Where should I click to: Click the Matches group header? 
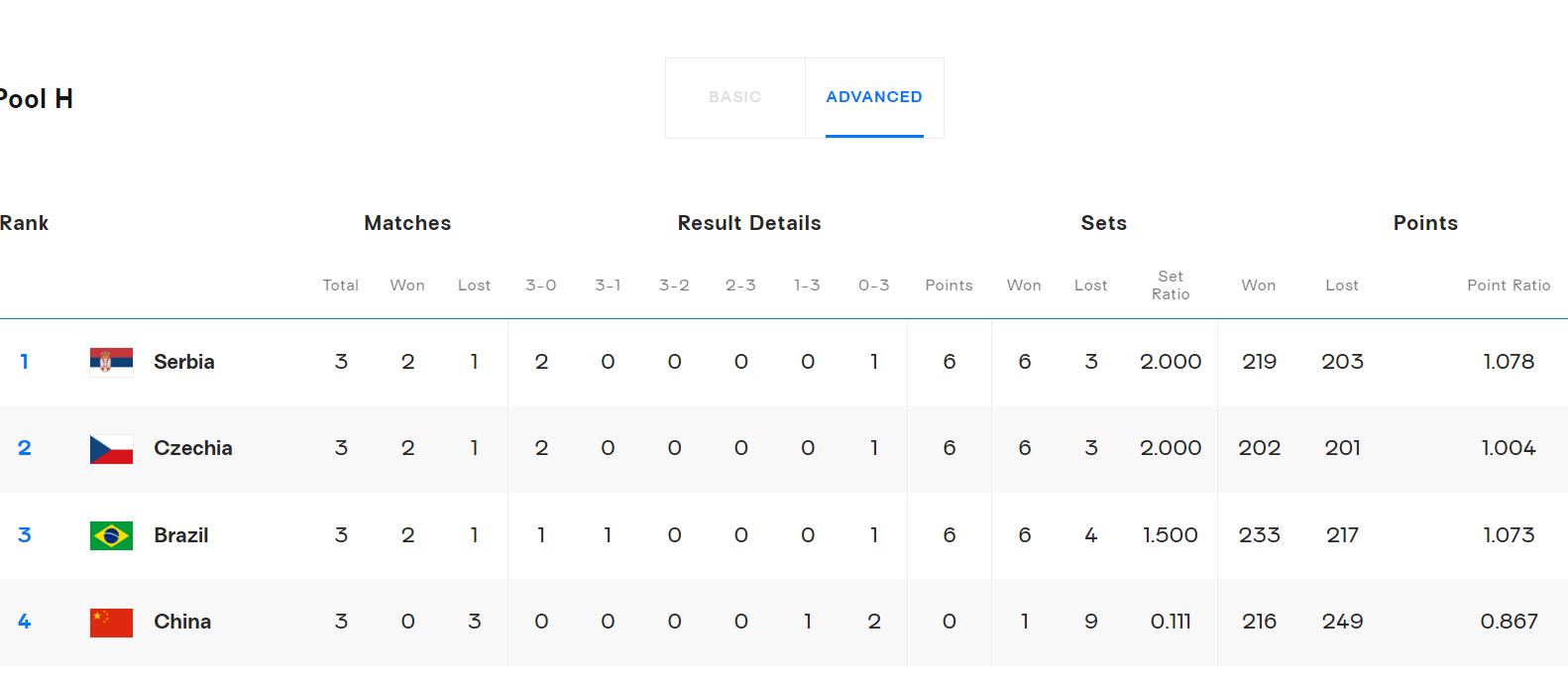click(x=407, y=223)
